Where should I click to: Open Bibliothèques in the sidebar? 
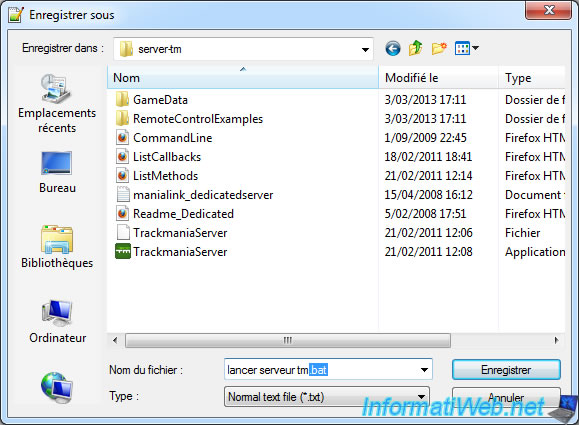coord(56,247)
